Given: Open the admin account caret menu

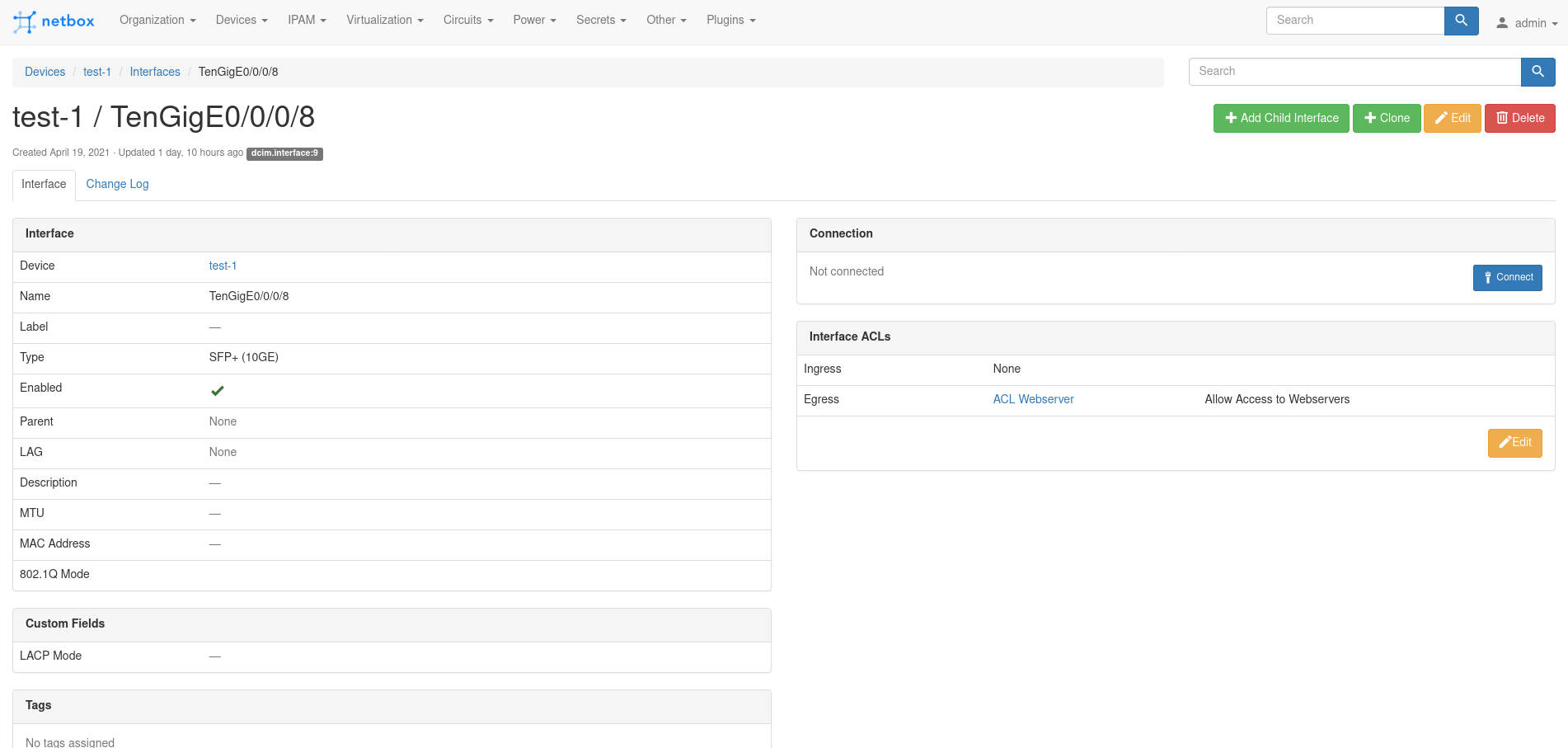Looking at the screenshot, I should (1555, 24).
